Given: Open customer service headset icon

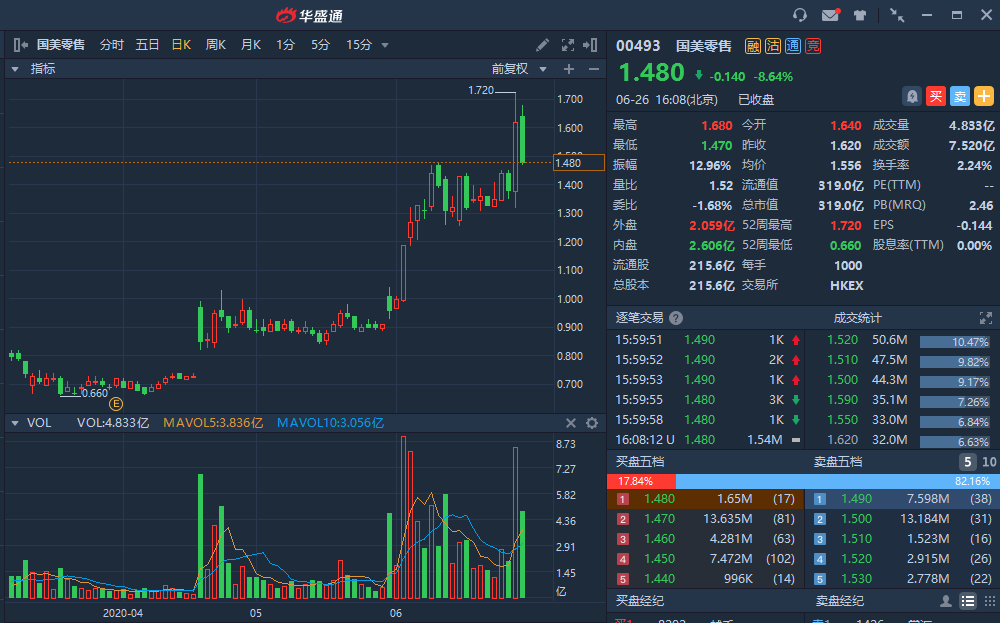Looking at the screenshot, I should click(x=800, y=15).
